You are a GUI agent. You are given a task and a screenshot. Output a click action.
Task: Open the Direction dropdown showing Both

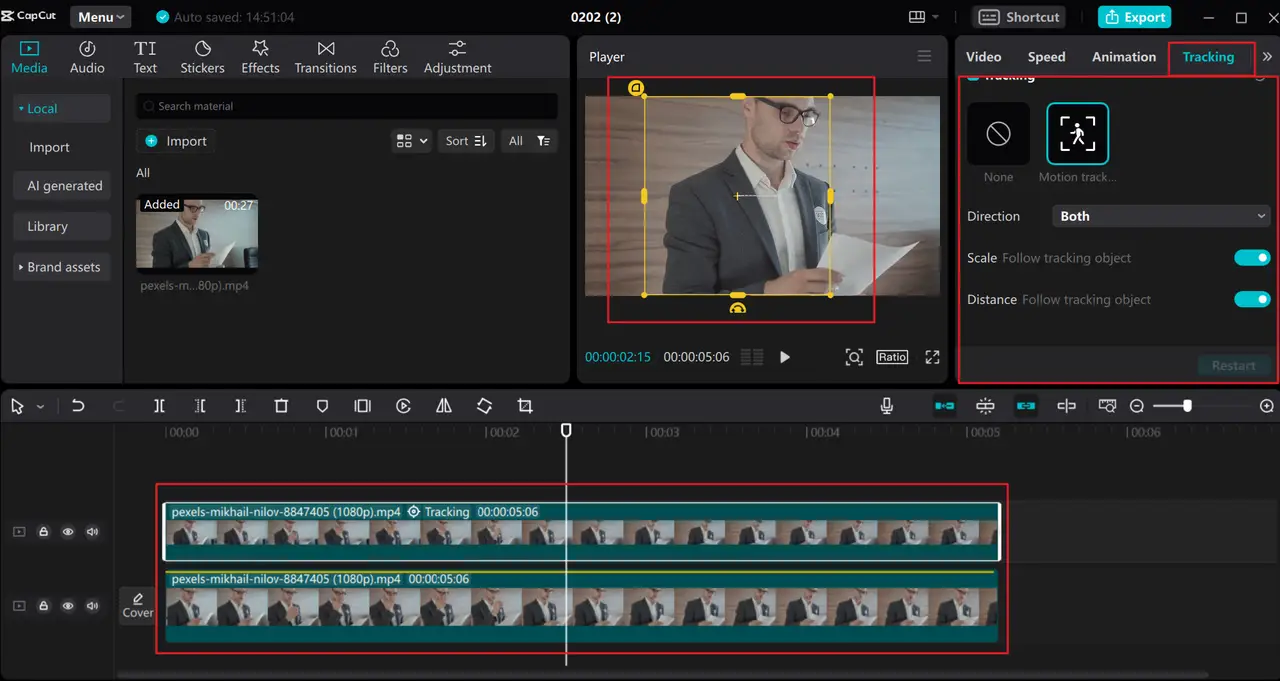click(x=1162, y=216)
